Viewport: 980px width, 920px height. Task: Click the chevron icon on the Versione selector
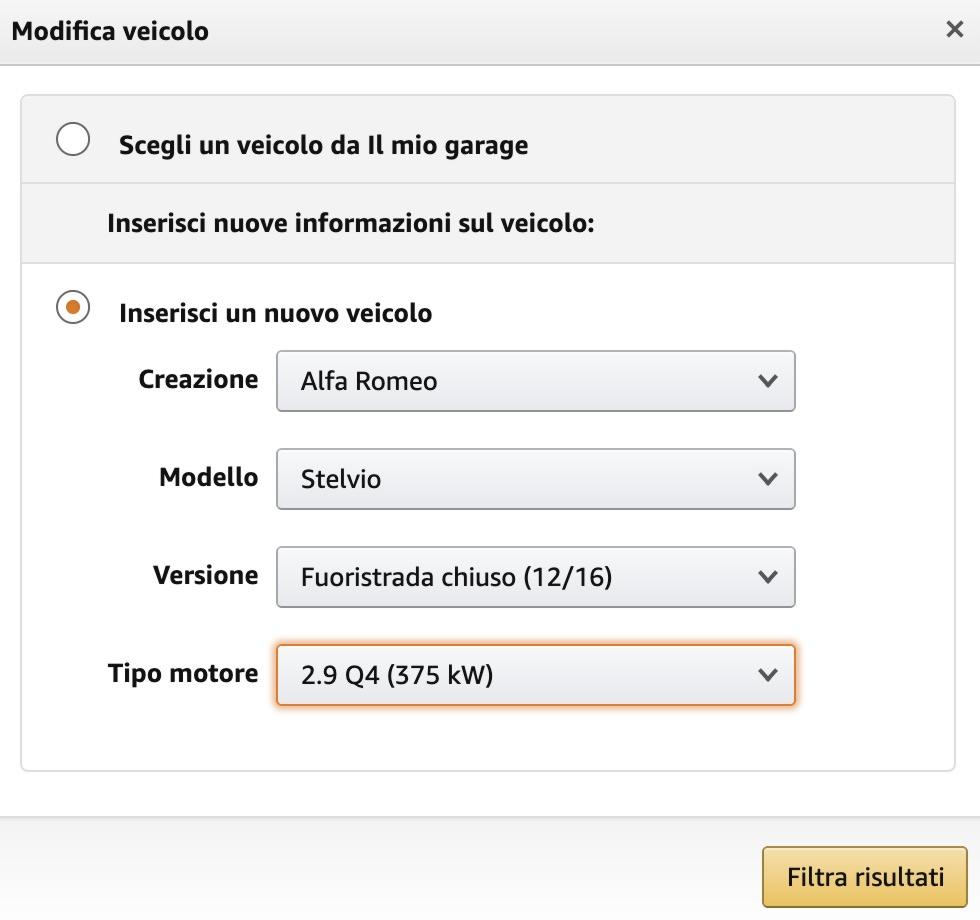click(767, 577)
